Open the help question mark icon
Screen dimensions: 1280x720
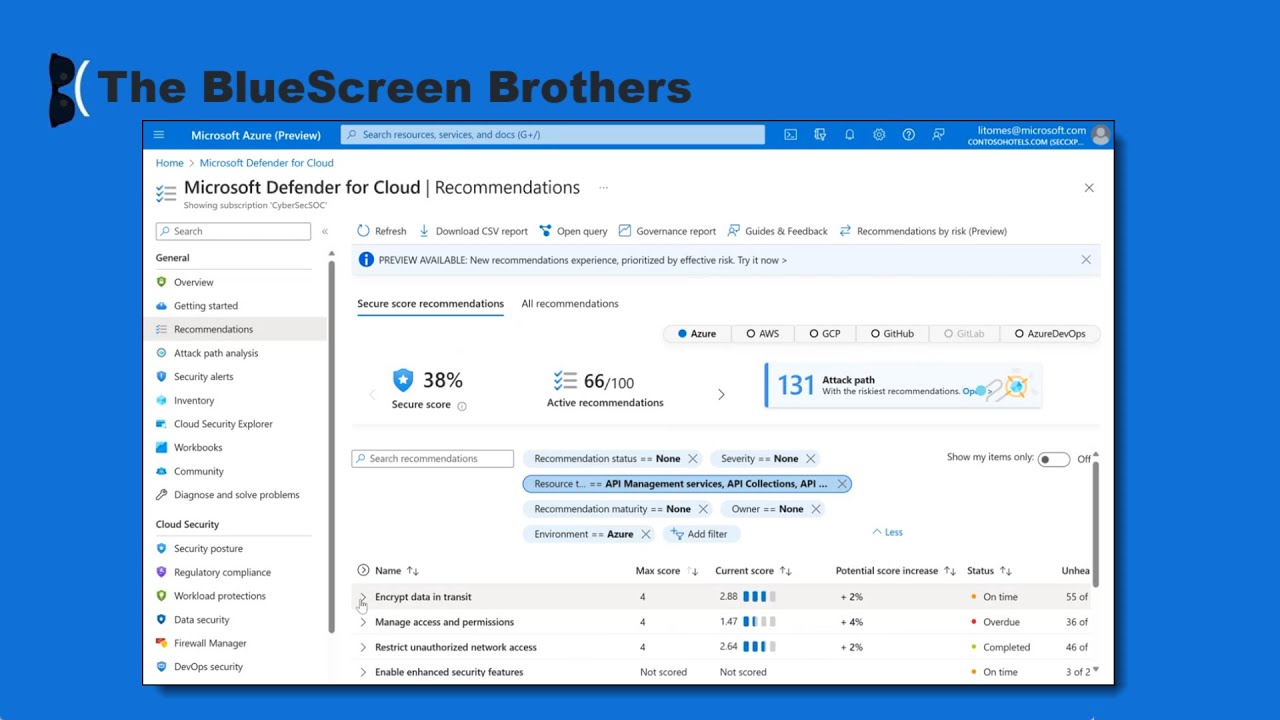click(x=908, y=135)
